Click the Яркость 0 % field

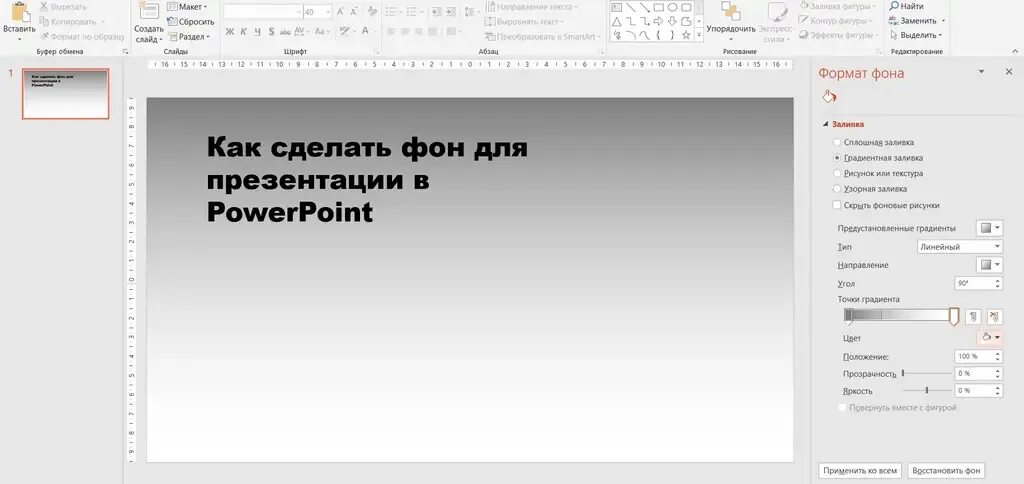click(974, 391)
